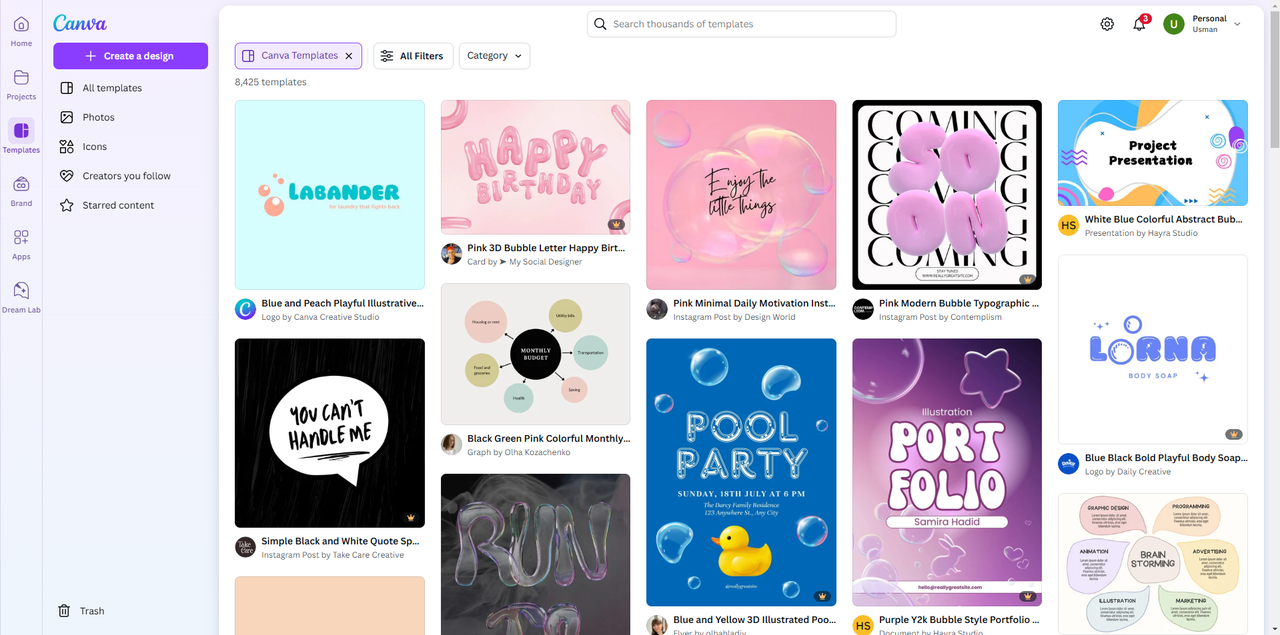Click Simple Black and White Quote title
The width and height of the screenshot is (1280, 635).
tap(340, 541)
